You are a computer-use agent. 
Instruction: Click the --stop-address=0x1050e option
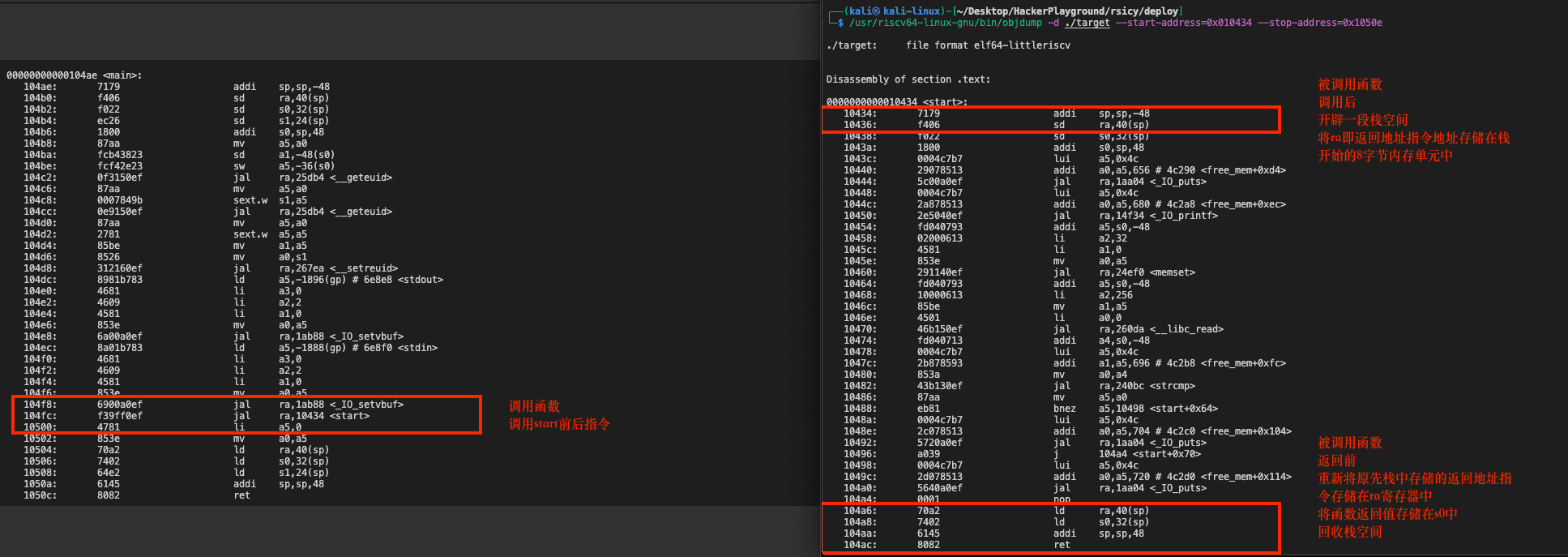(x=1319, y=23)
